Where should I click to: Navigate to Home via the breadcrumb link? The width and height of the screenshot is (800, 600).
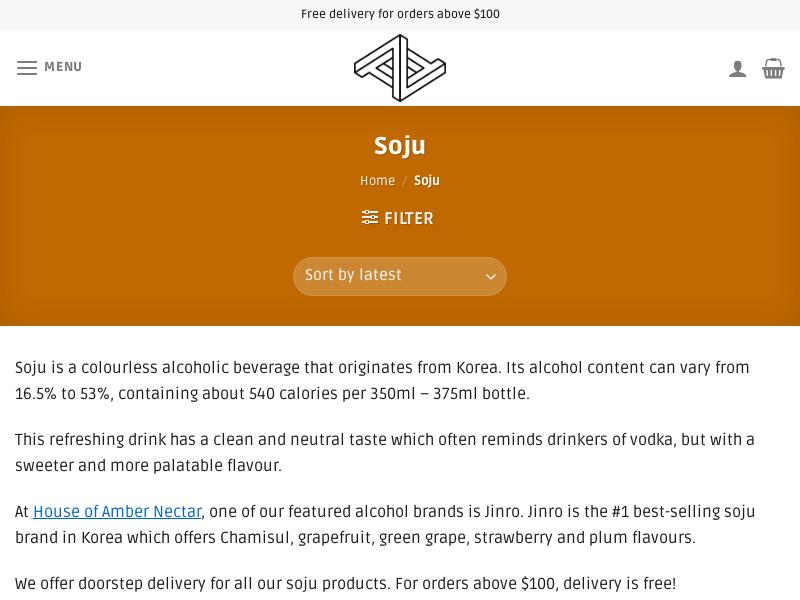[x=377, y=181]
